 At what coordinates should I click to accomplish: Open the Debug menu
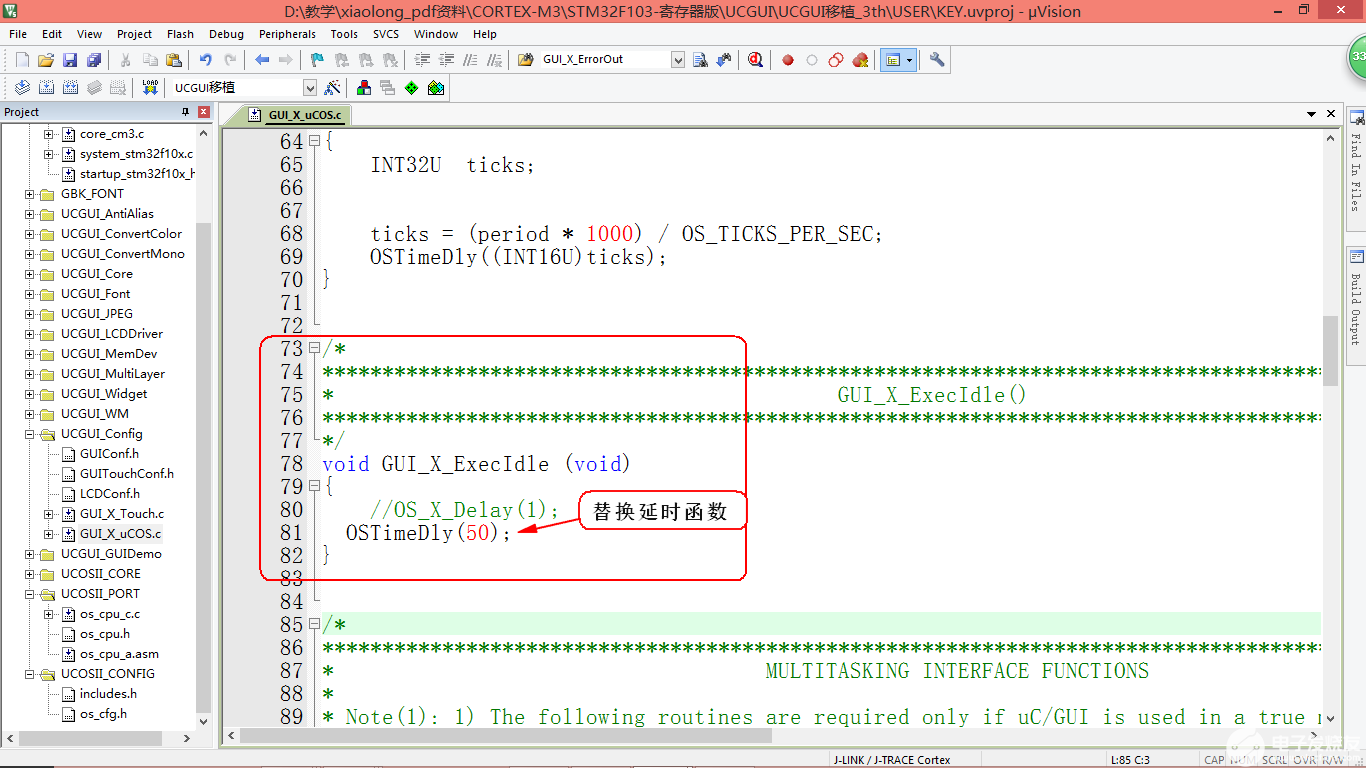click(226, 34)
